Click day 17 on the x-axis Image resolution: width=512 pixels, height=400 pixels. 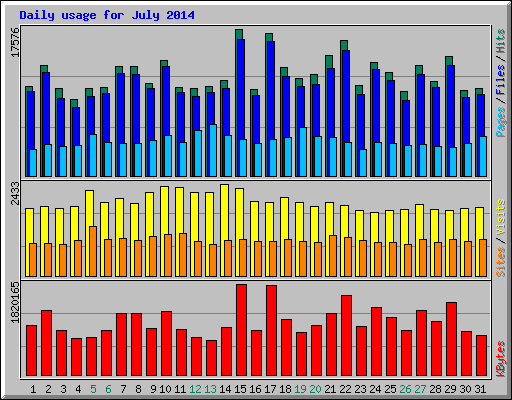[270, 389]
